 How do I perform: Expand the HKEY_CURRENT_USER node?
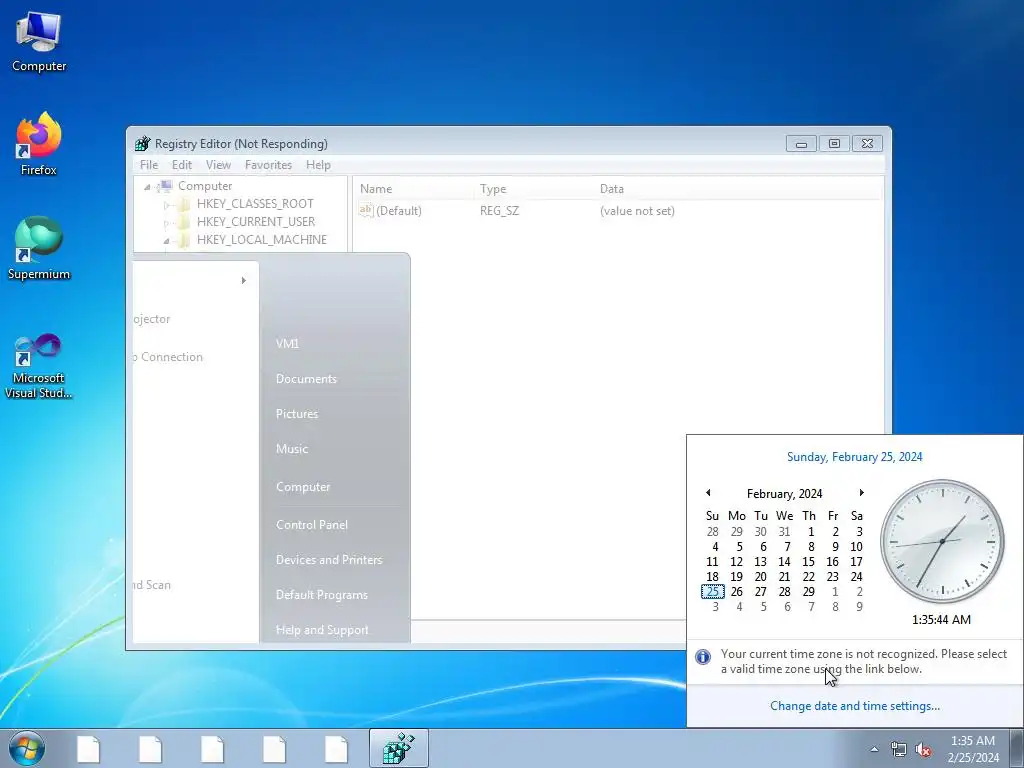point(167,223)
